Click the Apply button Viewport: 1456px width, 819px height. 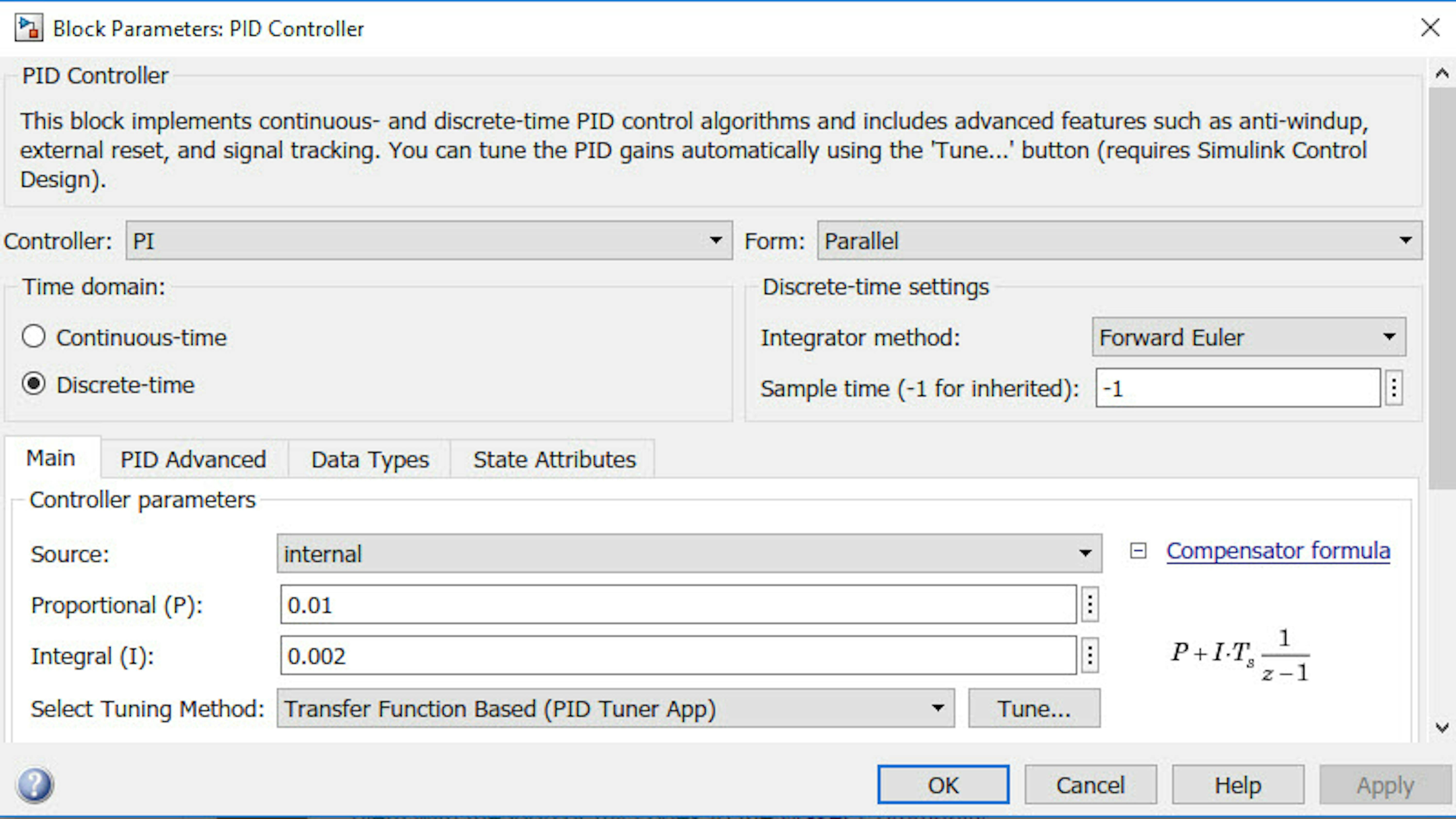point(1386,785)
